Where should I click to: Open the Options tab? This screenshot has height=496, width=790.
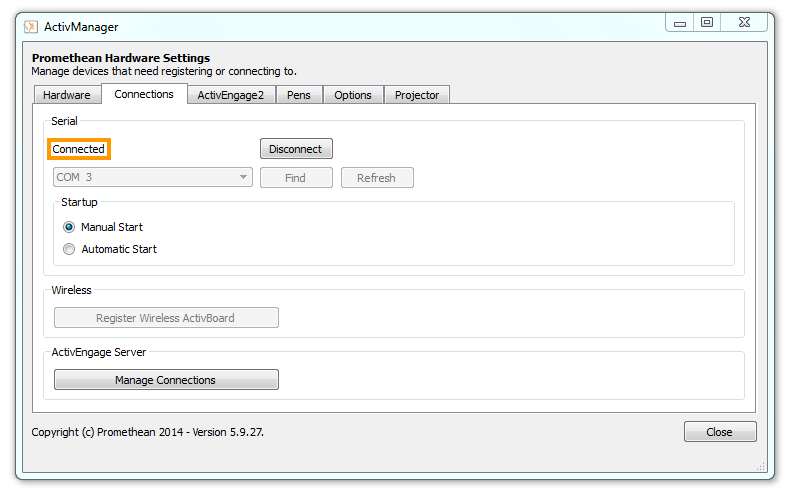pos(353,95)
